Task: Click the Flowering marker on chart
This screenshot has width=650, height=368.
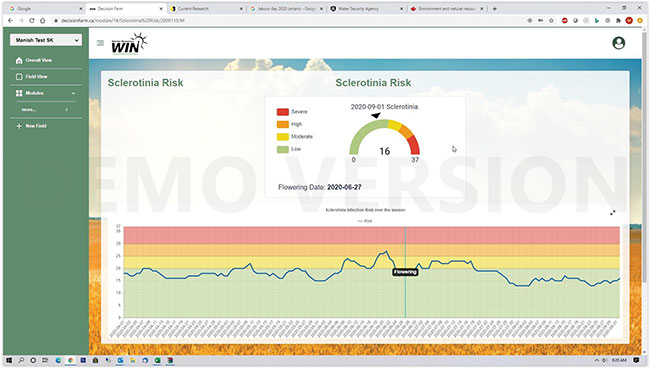Action: 405,272
